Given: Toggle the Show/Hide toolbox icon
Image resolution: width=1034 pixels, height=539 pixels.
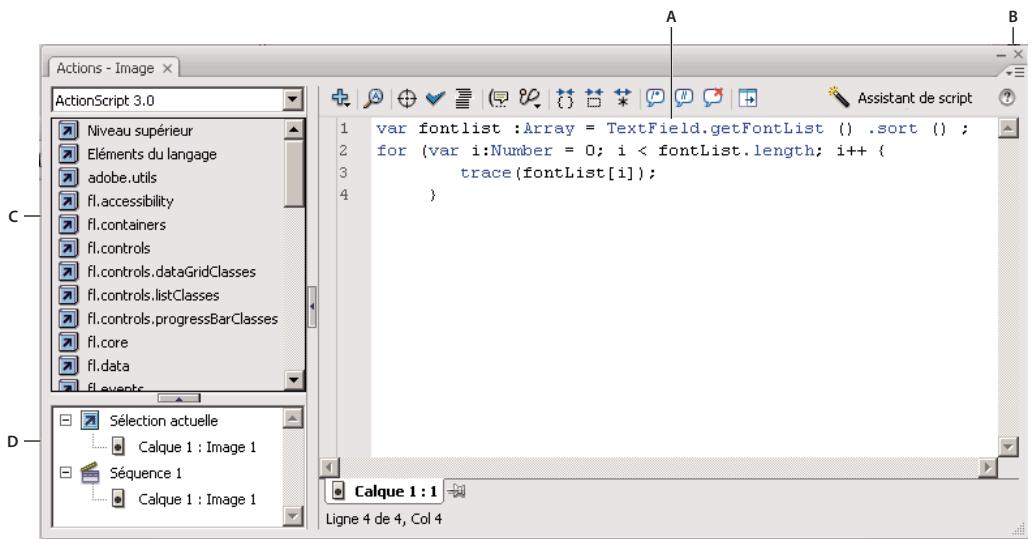Looking at the screenshot, I should pyautogui.click(x=747, y=98).
